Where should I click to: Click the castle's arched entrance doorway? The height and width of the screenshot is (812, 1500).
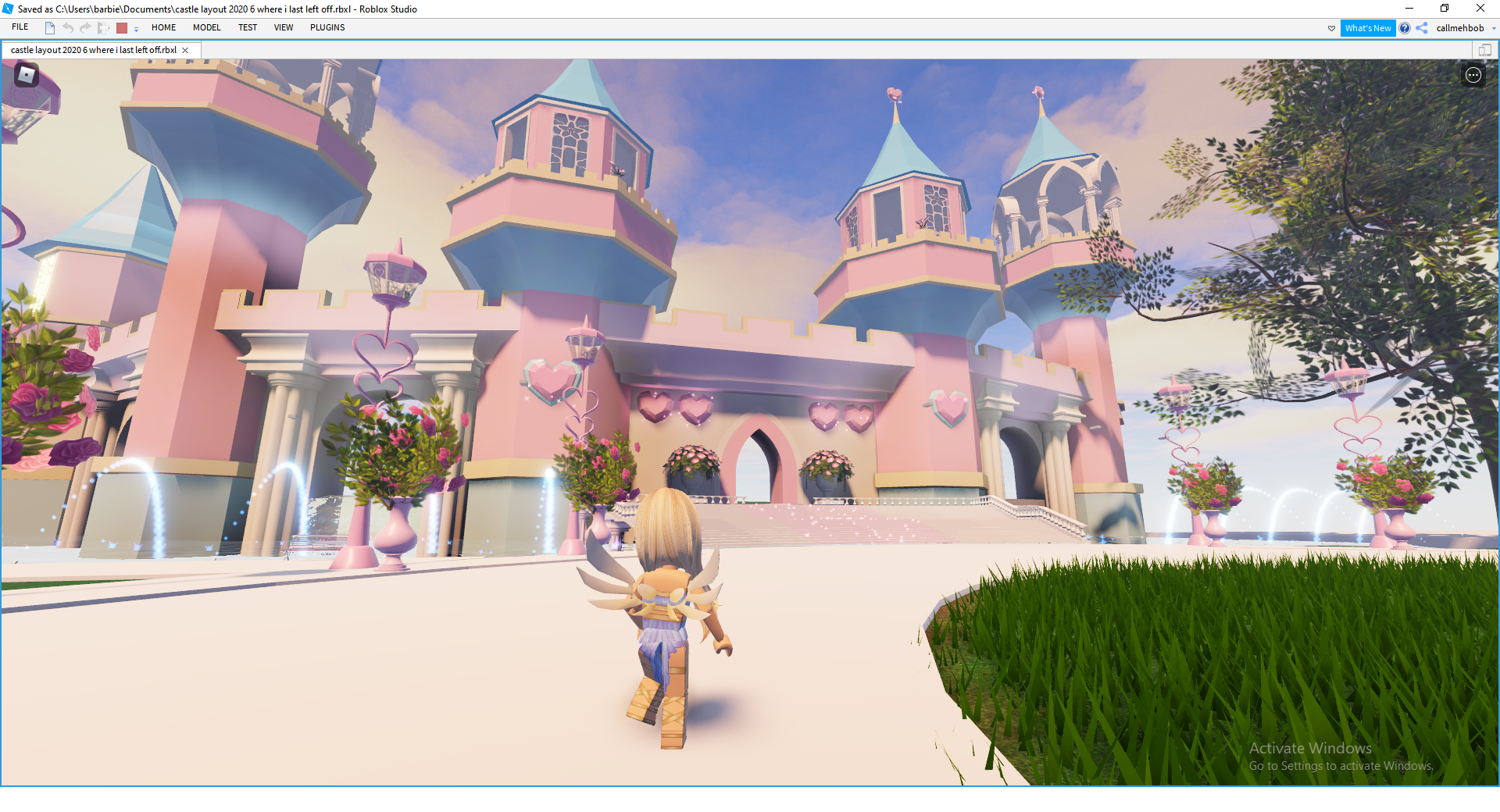click(756, 467)
